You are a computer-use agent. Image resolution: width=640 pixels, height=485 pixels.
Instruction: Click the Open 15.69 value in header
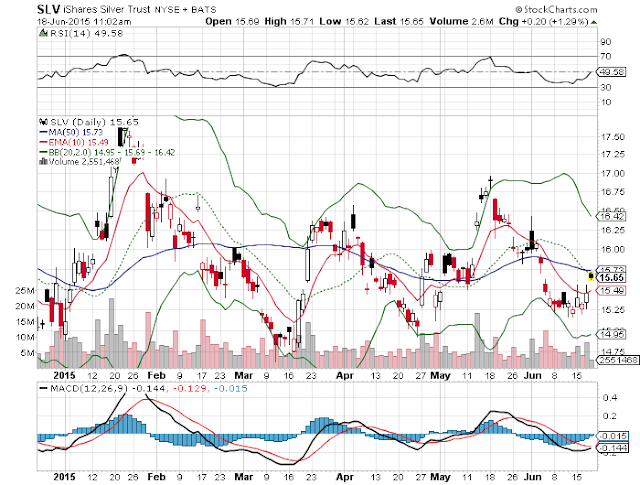232,21
